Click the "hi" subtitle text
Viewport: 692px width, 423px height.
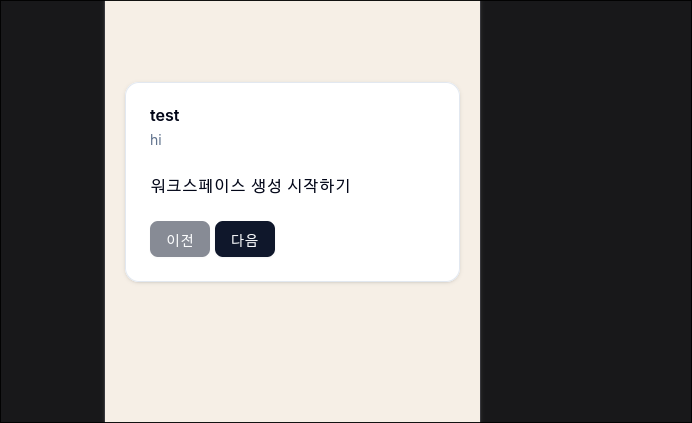click(x=156, y=140)
